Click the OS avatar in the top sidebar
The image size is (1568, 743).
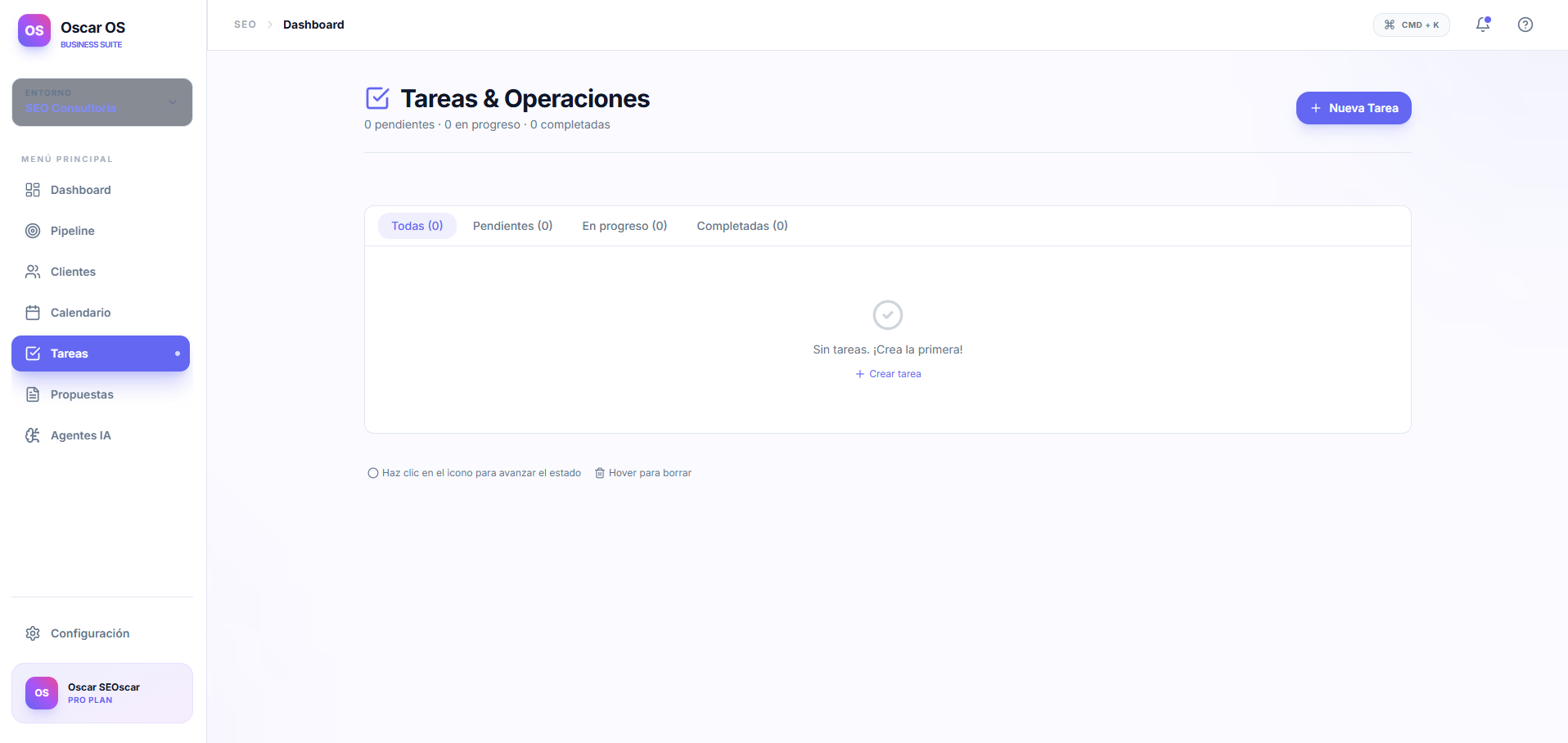pos(34,30)
